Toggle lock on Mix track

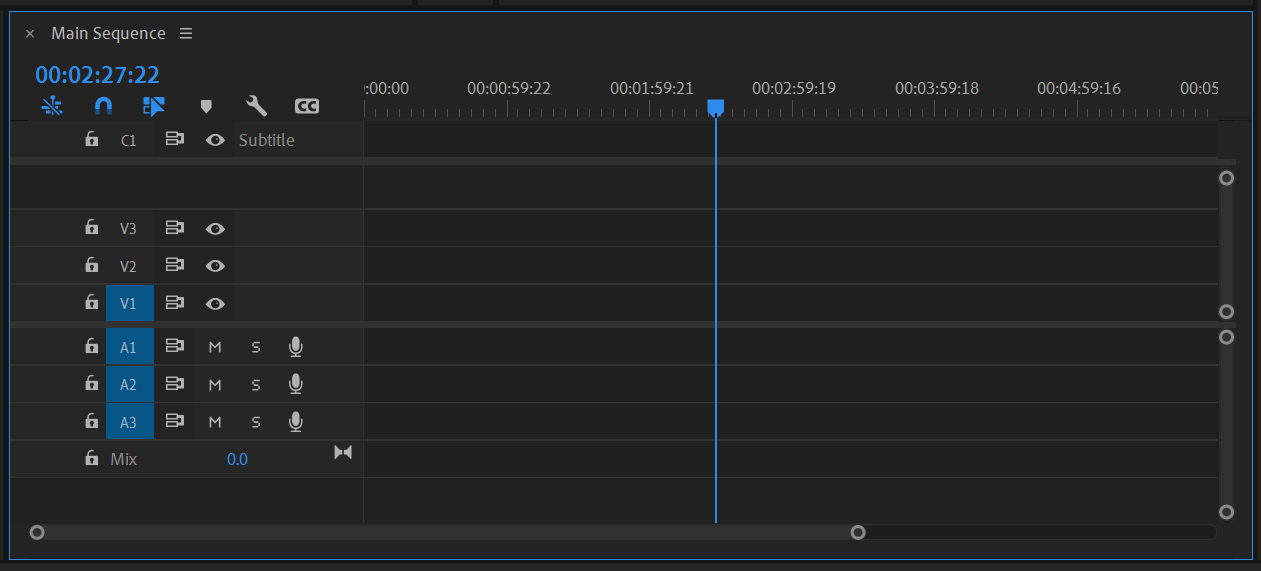pyautogui.click(x=92, y=458)
